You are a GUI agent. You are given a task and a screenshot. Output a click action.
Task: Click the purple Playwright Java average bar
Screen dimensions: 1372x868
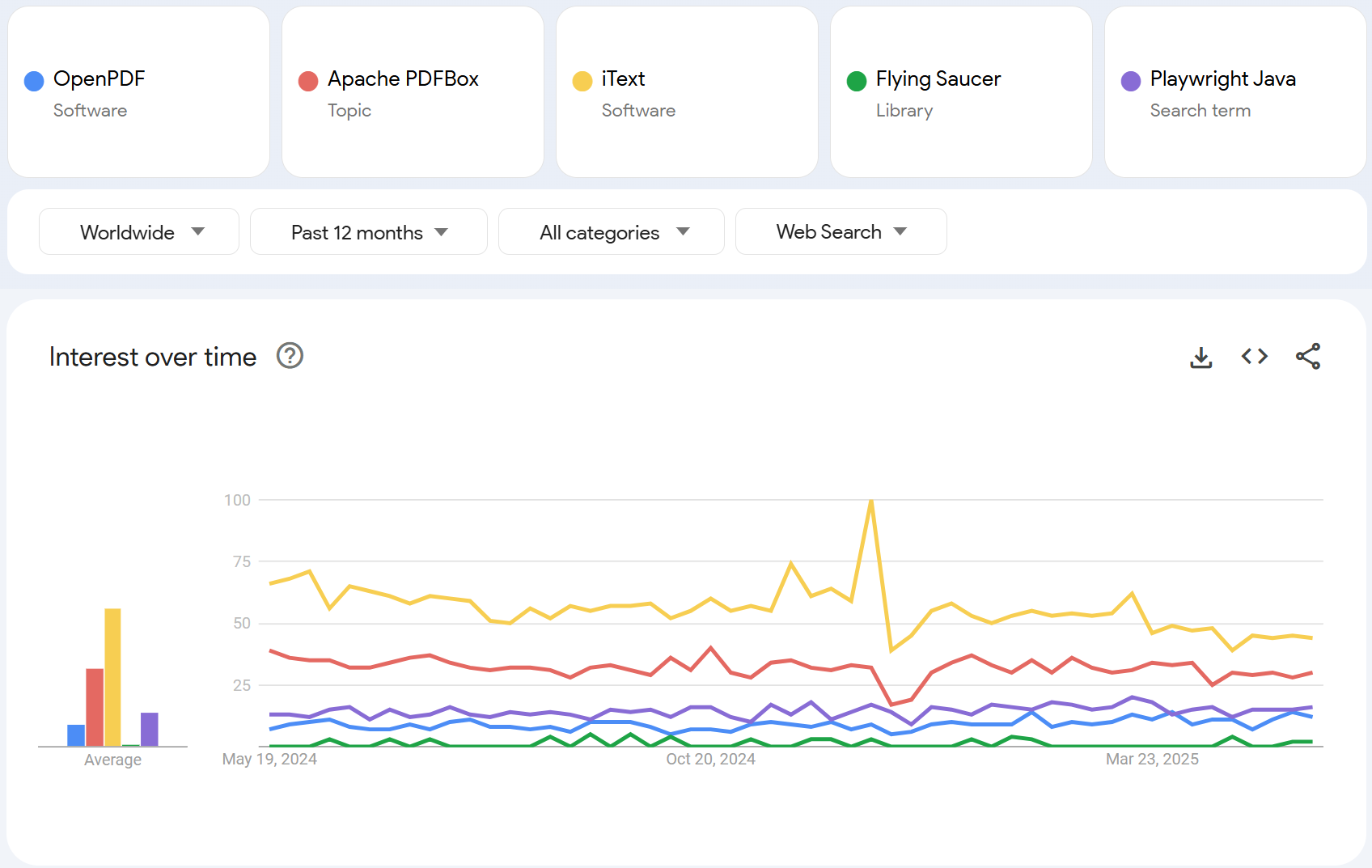pos(150,729)
